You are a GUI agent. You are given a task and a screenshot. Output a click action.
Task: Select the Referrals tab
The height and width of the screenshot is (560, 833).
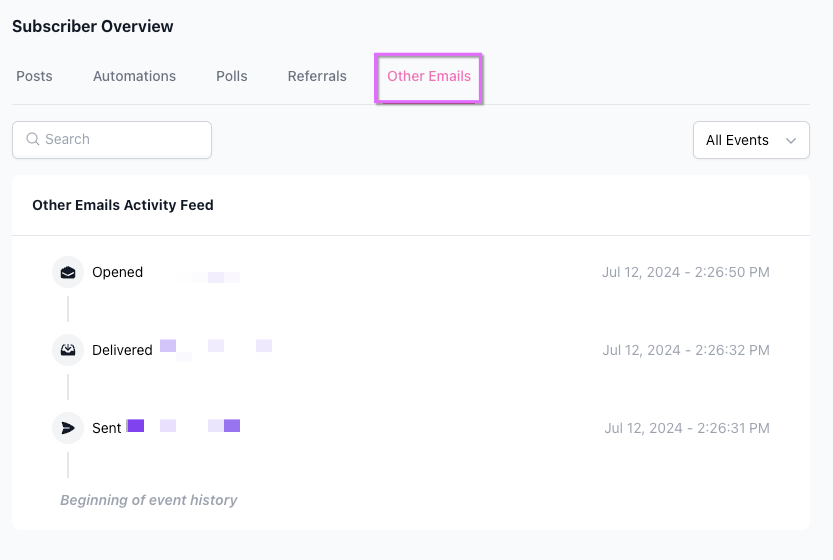pyautogui.click(x=317, y=76)
